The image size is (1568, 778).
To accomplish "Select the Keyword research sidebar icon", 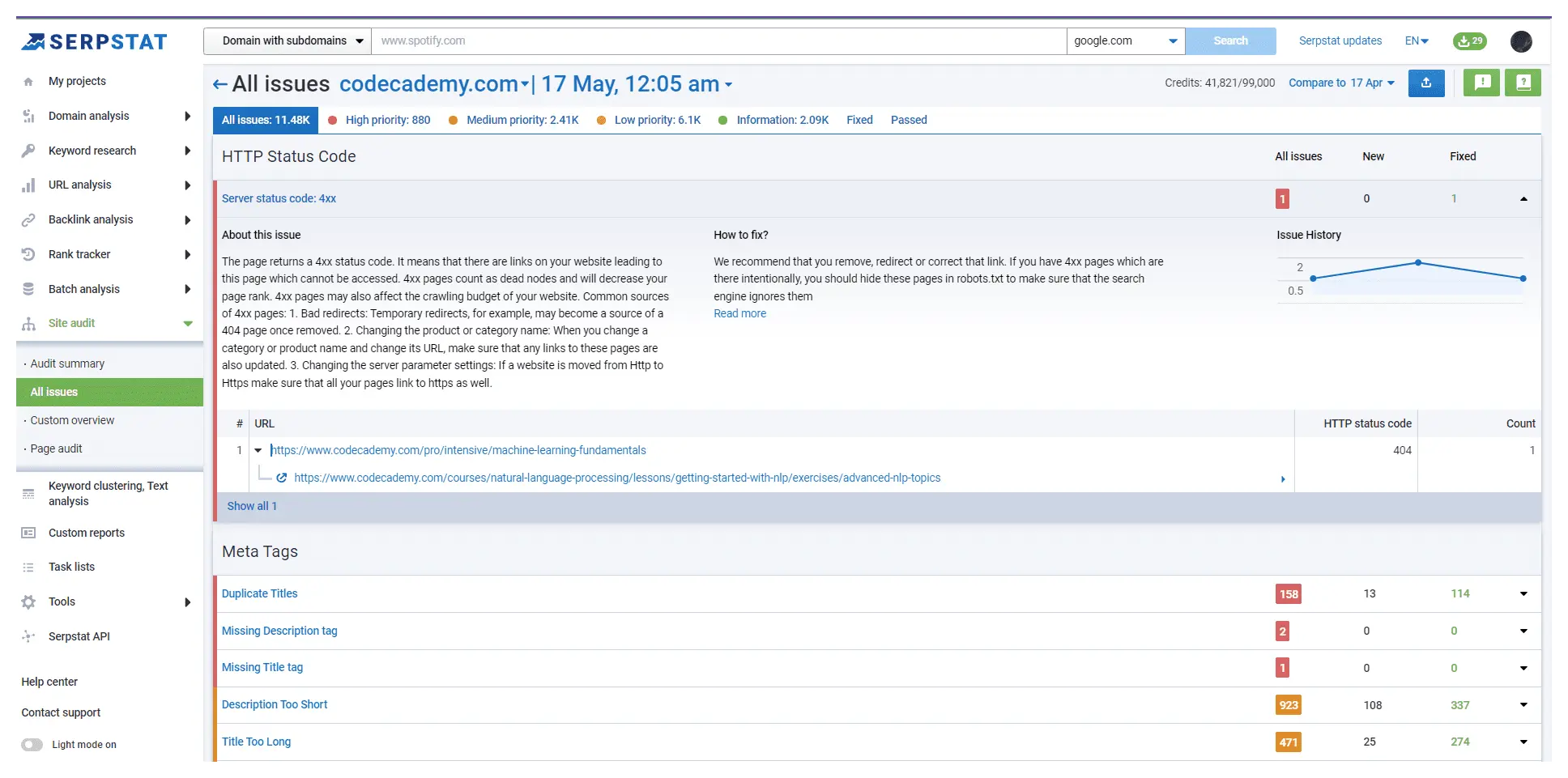I will [28, 151].
